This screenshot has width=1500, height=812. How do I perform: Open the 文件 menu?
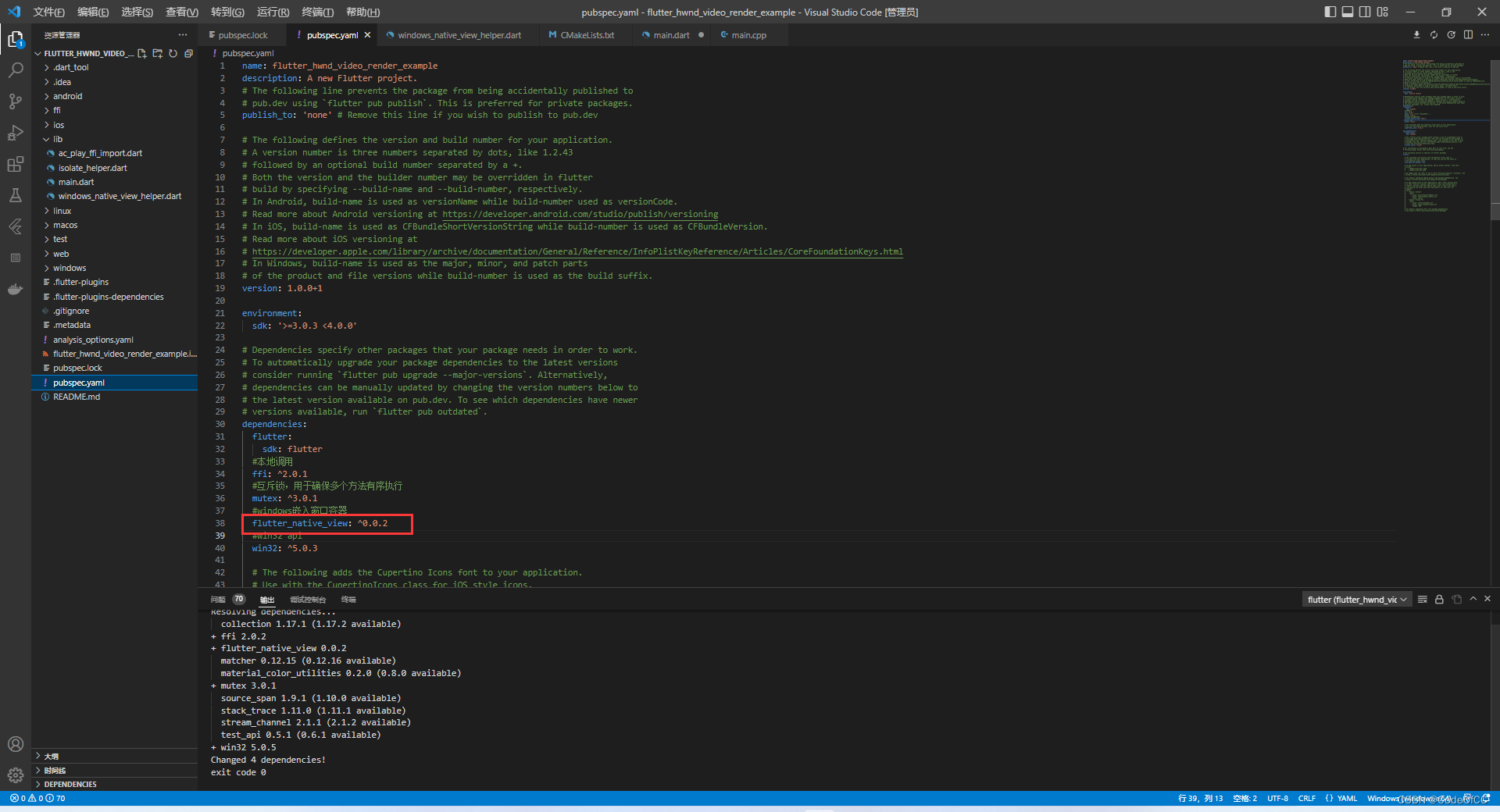48,12
